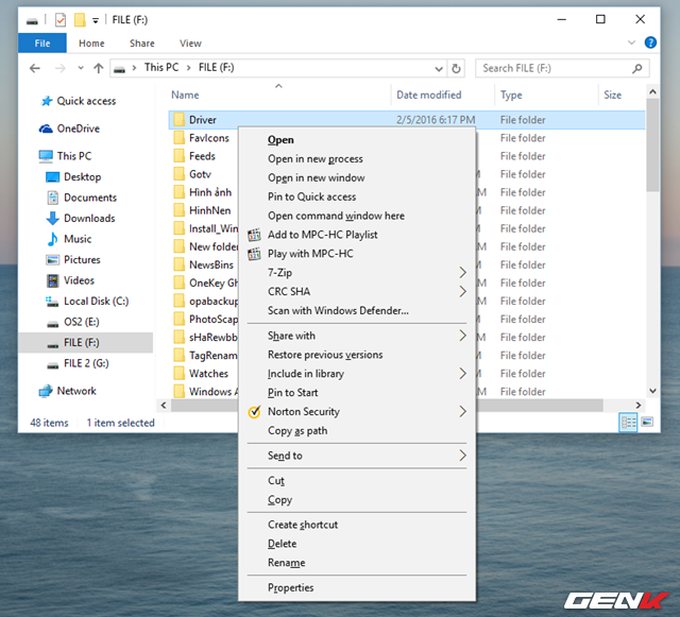This screenshot has height=617, width=680.
Task: Select Local Disk (C:) in navigation pane
Action: (x=96, y=301)
